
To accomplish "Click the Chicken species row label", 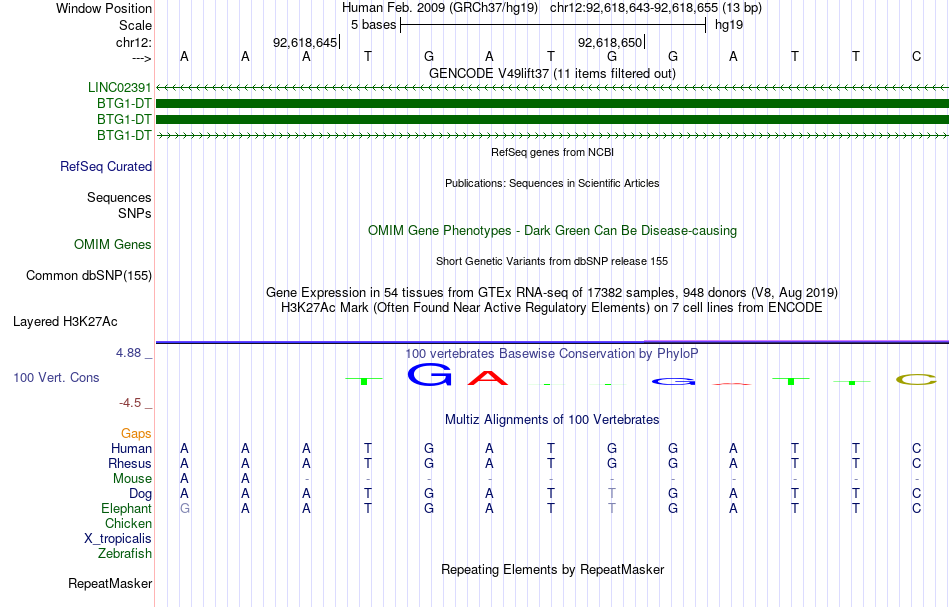I will point(128,523).
